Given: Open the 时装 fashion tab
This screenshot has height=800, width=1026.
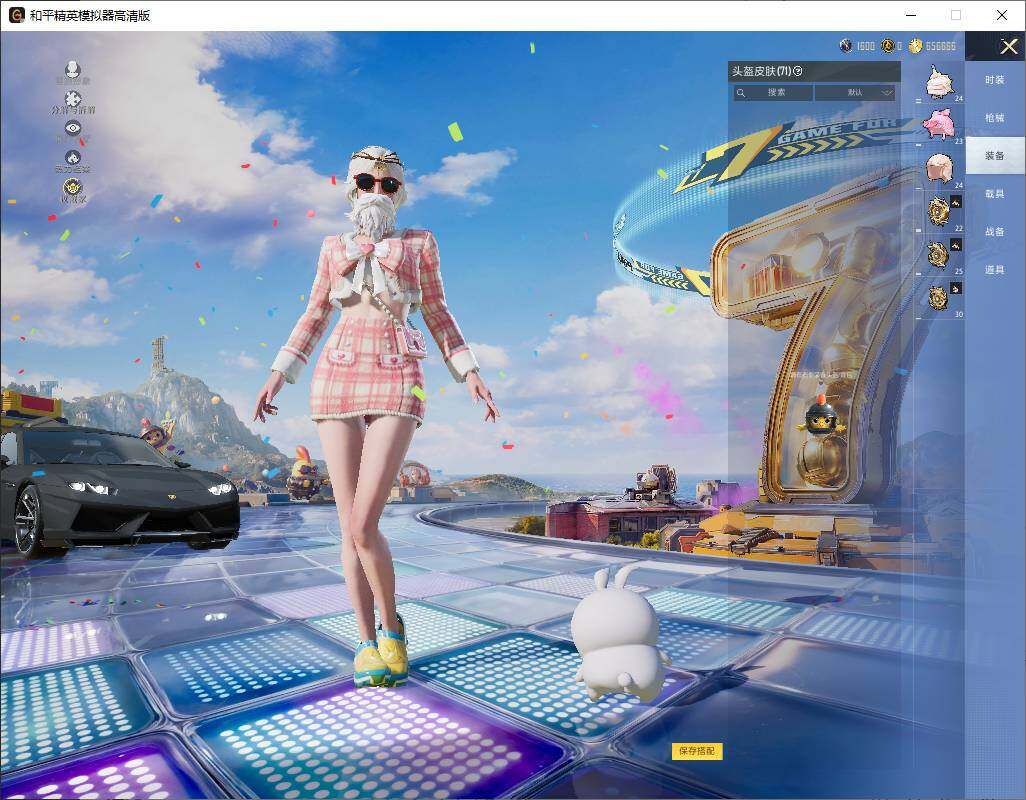Looking at the screenshot, I should tap(995, 80).
